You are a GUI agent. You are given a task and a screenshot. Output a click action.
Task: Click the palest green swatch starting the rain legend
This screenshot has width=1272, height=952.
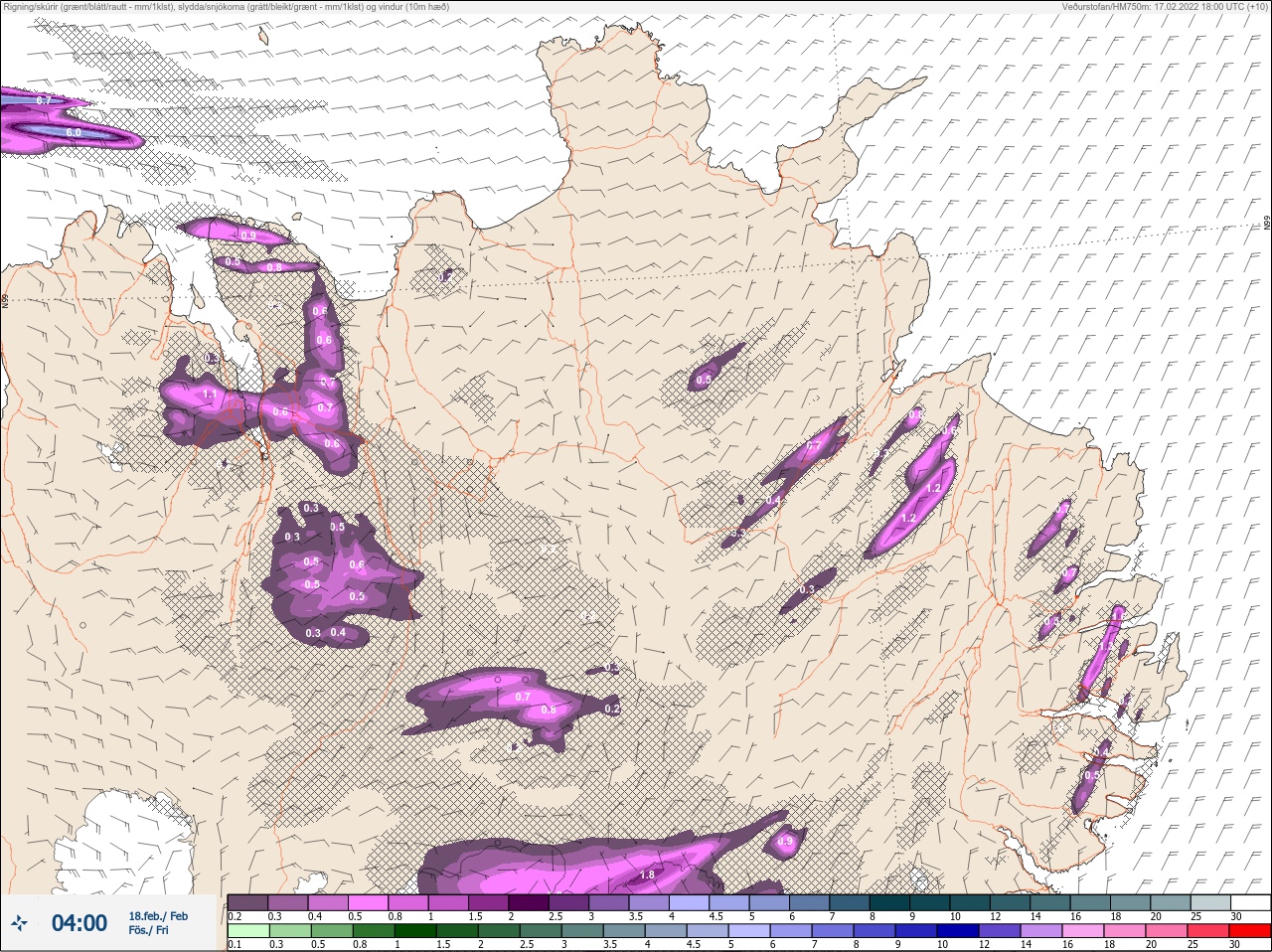point(247,932)
